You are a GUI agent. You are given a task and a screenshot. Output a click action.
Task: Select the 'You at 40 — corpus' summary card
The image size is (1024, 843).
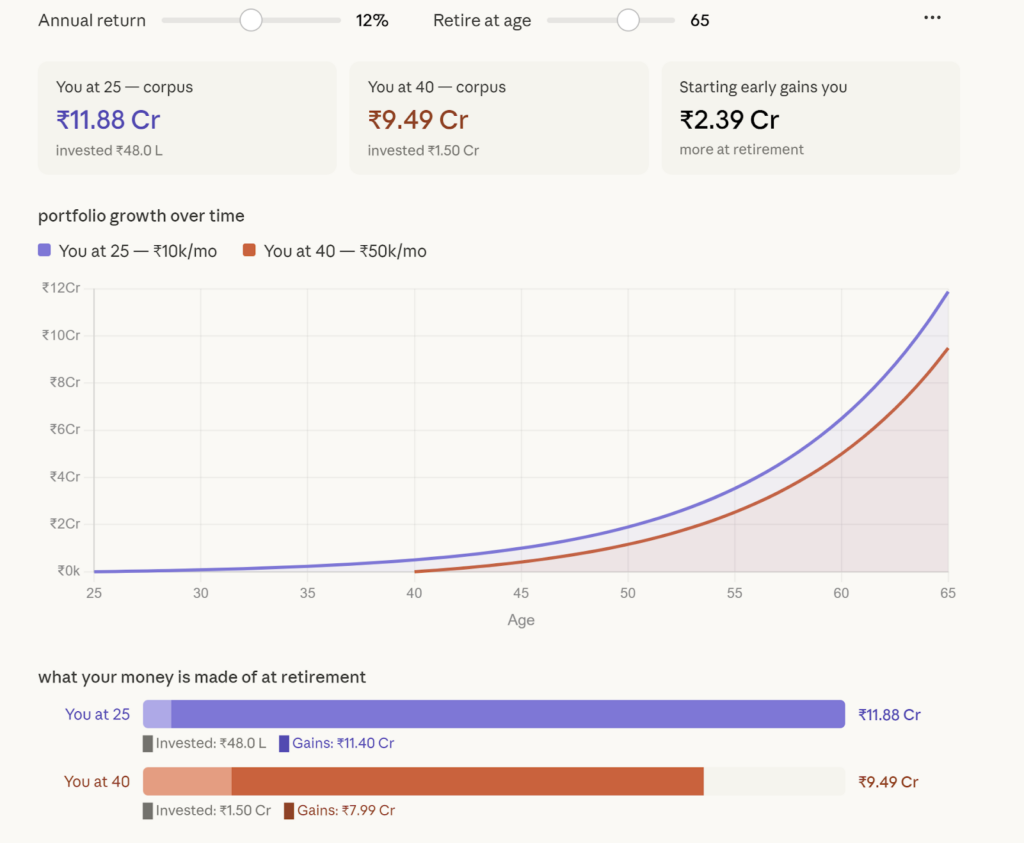pyautogui.click(x=498, y=118)
